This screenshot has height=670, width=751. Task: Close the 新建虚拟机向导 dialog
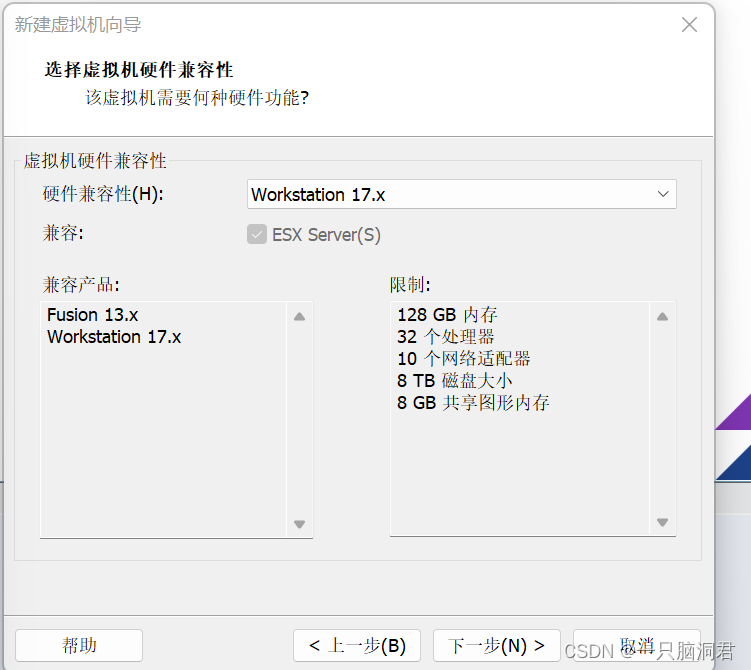(x=689, y=24)
